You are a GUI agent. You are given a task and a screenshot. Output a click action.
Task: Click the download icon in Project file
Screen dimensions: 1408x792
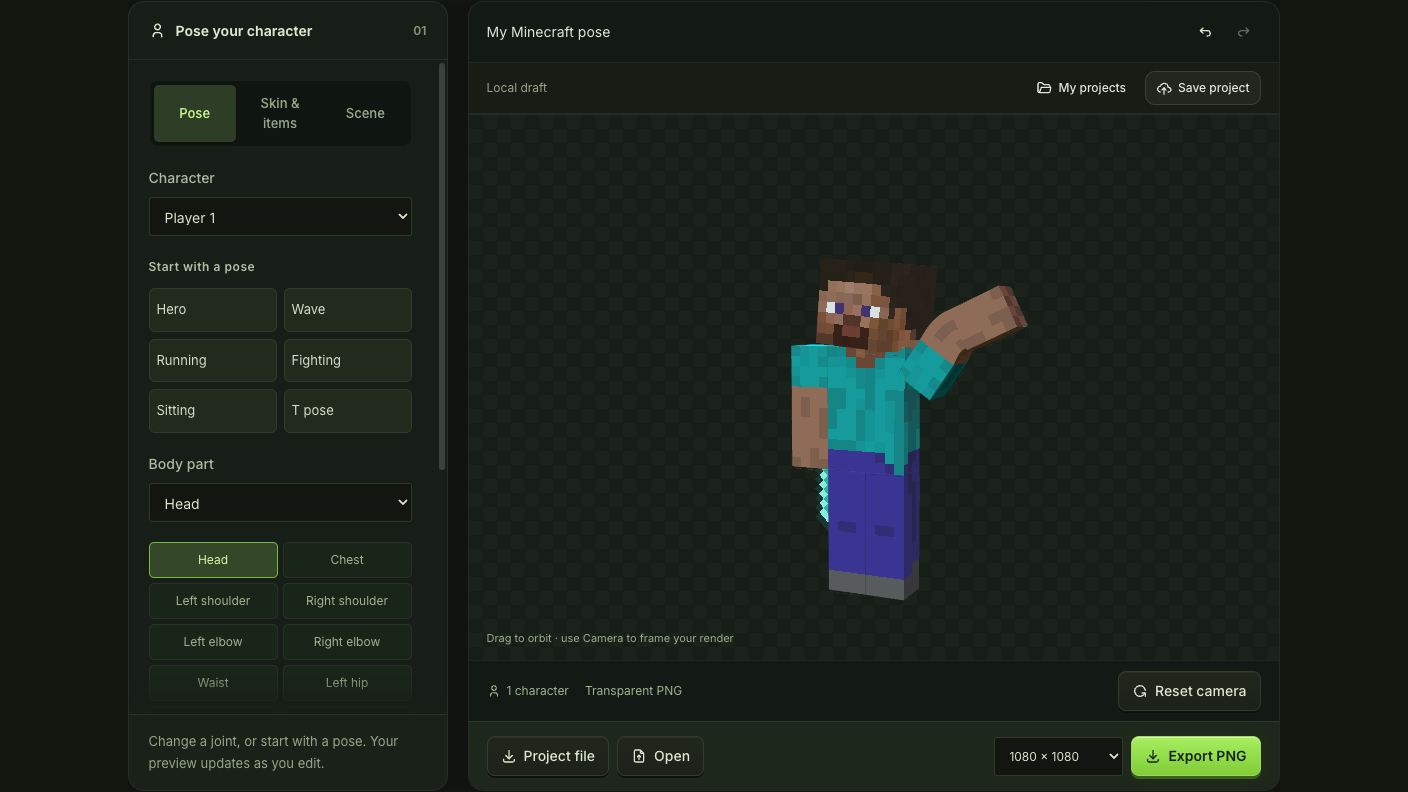509,756
